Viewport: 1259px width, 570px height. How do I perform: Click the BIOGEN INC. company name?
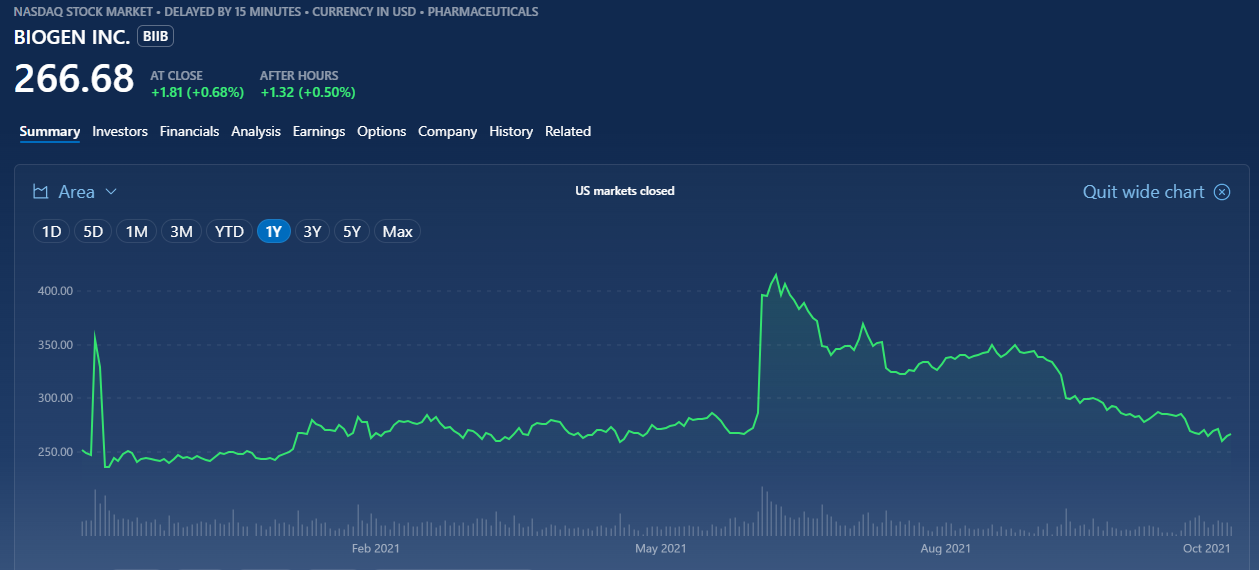[72, 37]
